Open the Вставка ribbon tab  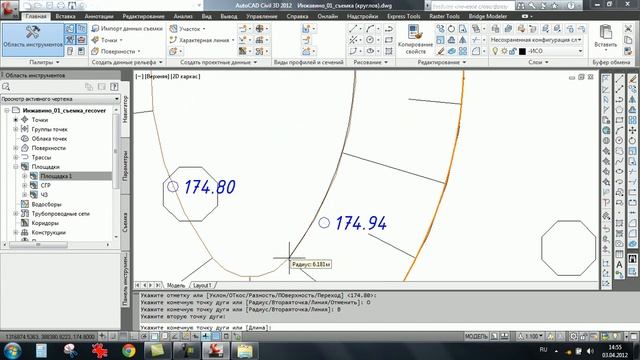pyautogui.click(x=65, y=16)
